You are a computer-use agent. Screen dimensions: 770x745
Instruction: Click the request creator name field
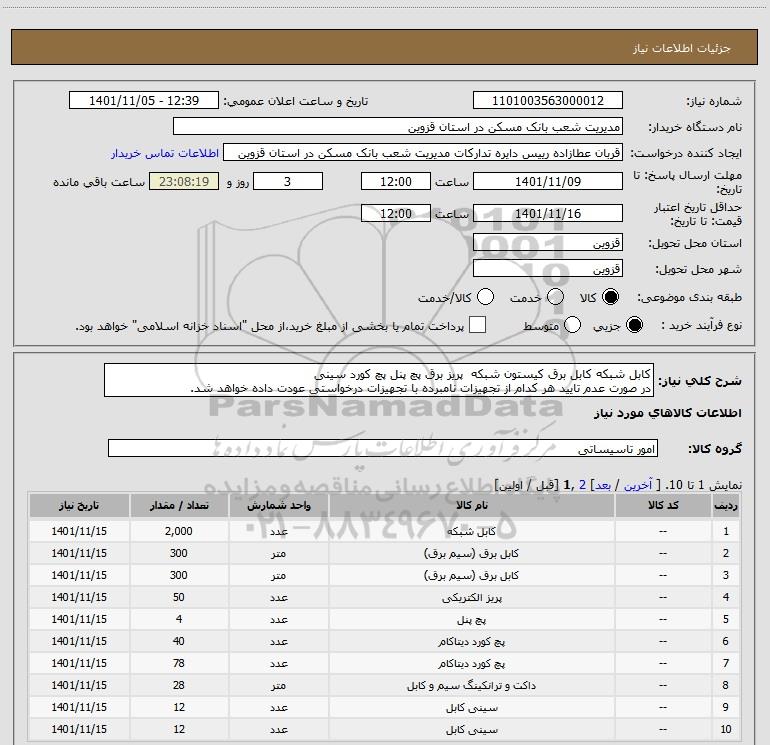(x=423, y=153)
